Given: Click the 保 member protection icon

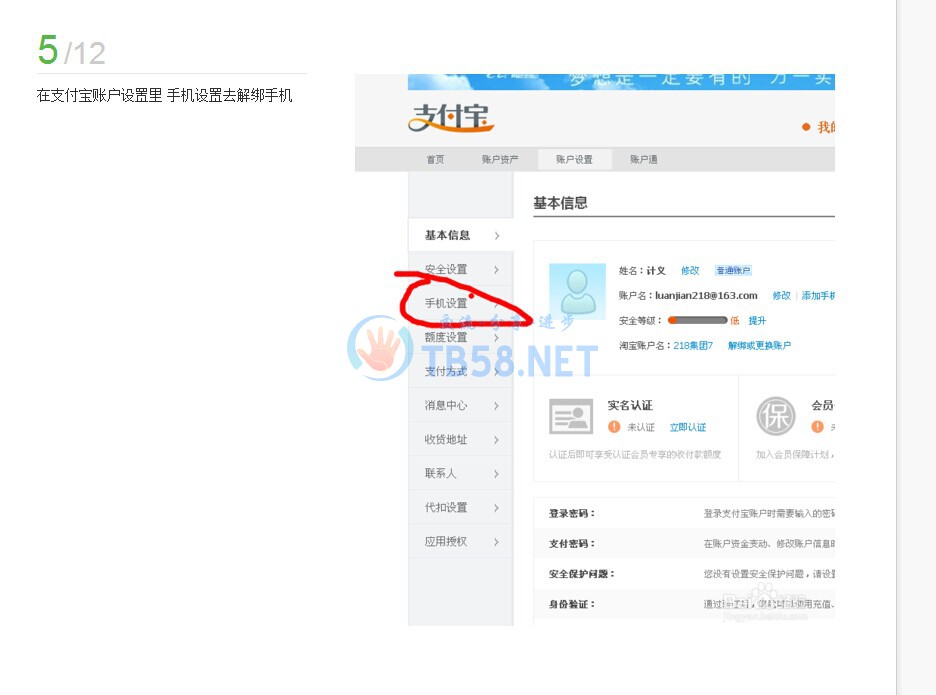Looking at the screenshot, I should 775,416.
